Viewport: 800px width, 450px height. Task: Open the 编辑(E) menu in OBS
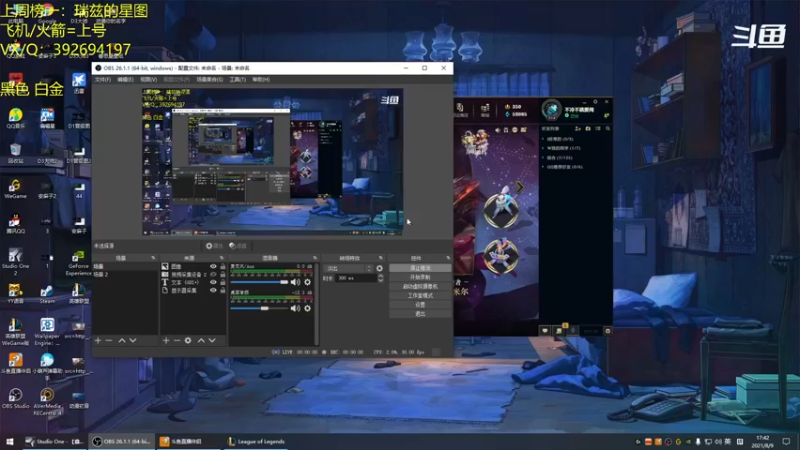click(x=125, y=80)
